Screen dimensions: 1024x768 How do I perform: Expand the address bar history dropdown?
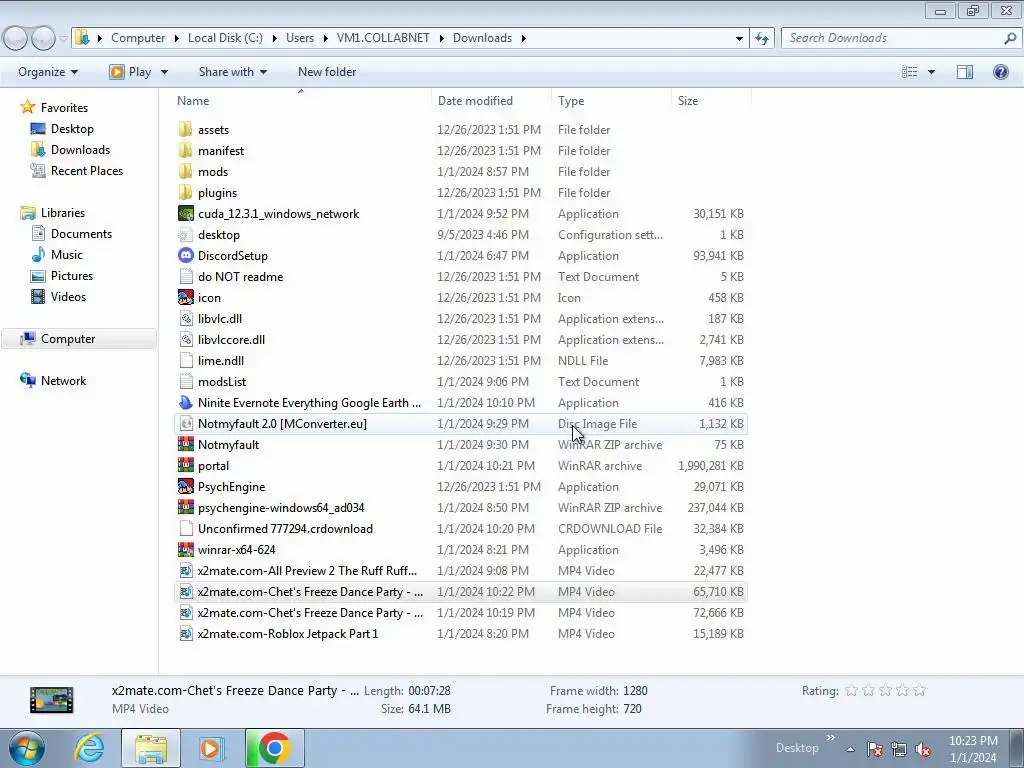click(x=739, y=39)
